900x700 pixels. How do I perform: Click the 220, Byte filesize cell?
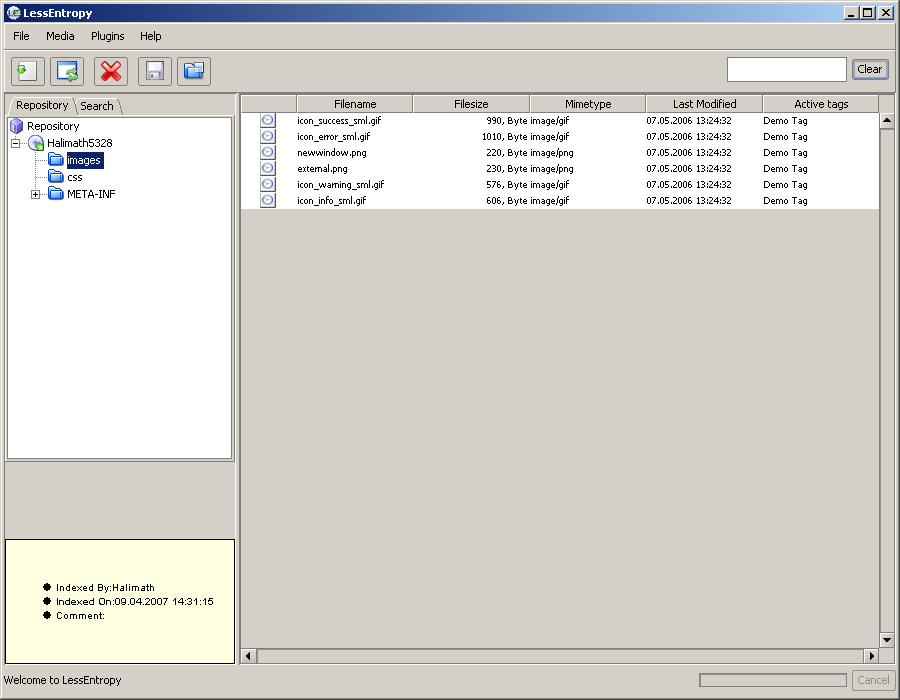[507, 153]
